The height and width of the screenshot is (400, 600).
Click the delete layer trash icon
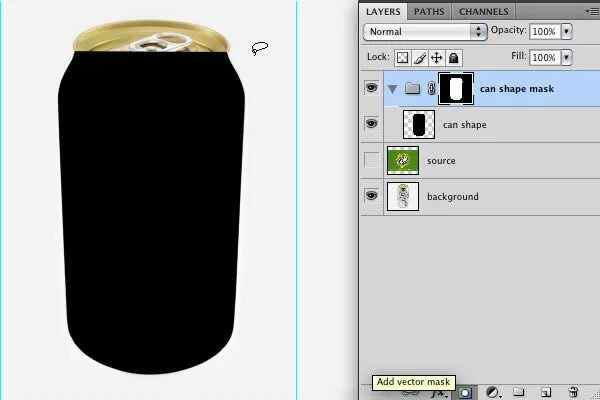pos(573,392)
